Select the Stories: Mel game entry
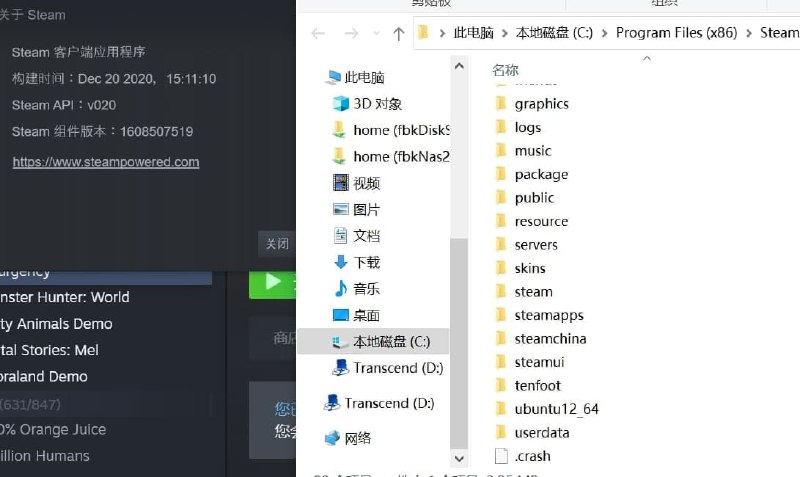Image resolution: width=800 pixels, height=477 pixels. point(49,350)
